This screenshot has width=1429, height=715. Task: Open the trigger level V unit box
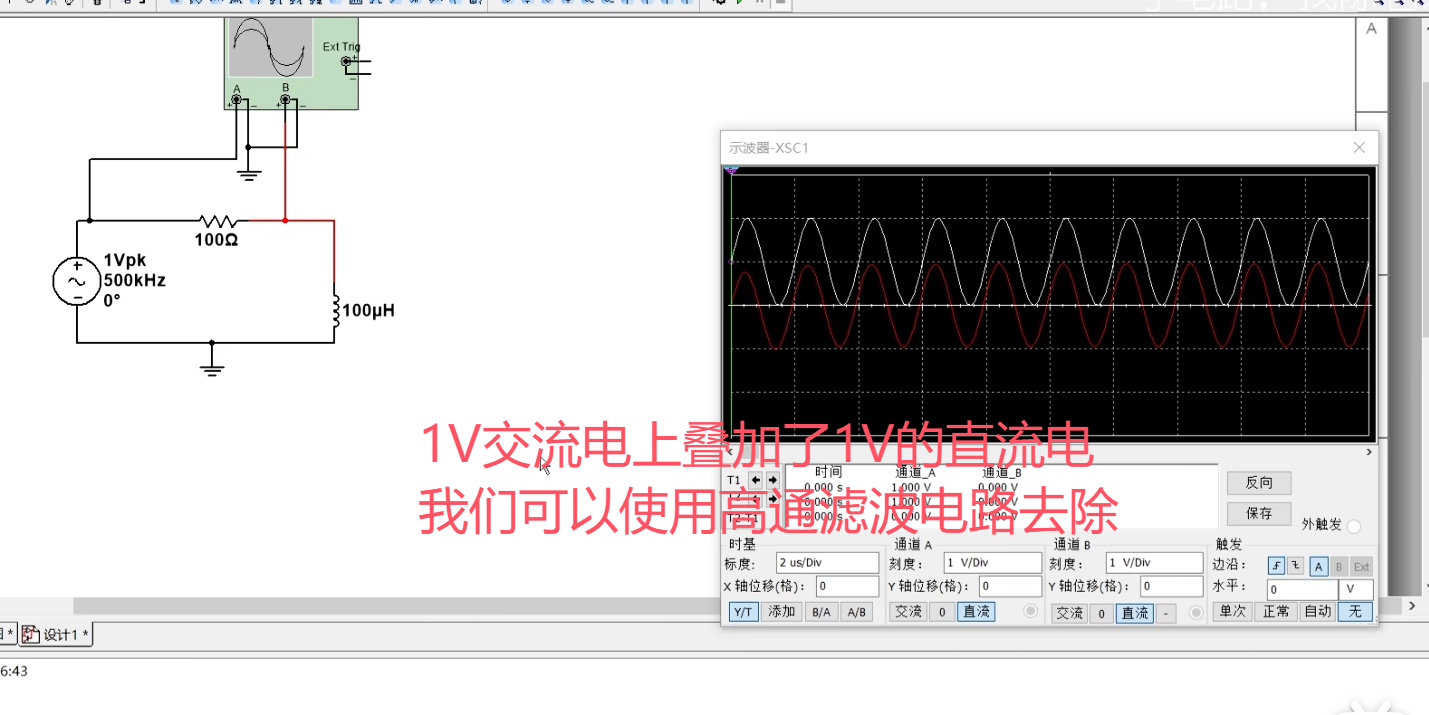[1357, 590]
